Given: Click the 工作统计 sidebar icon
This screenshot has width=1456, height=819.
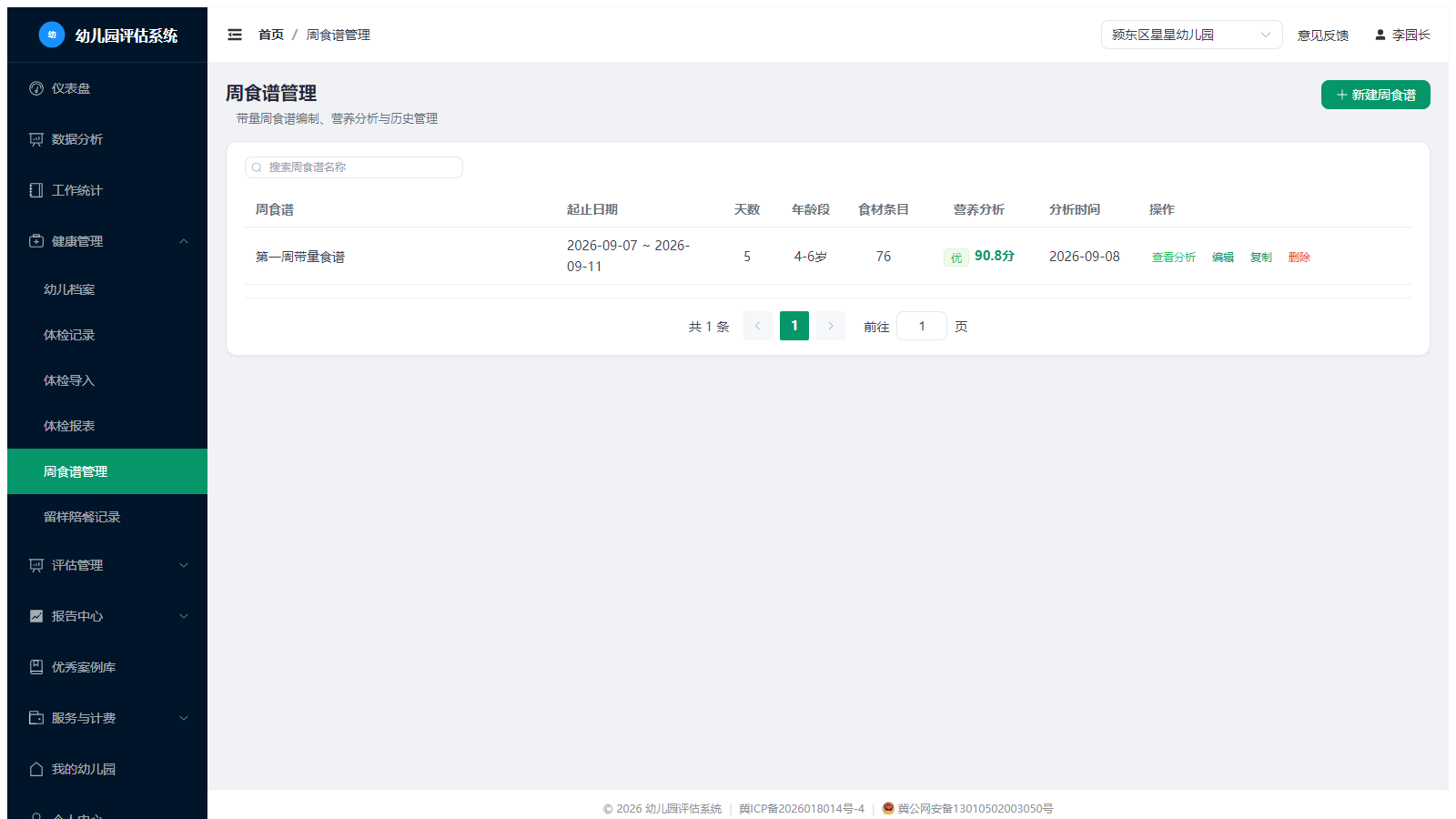Looking at the screenshot, I should (36, 190).
